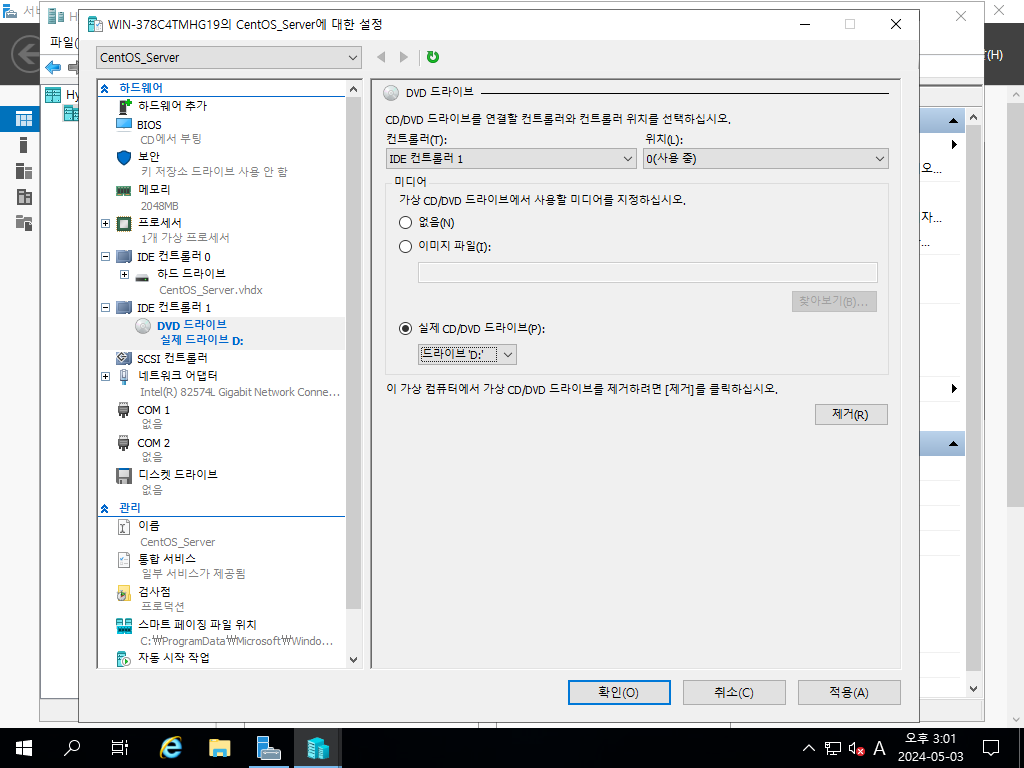The width and height of the screenshot is (1024, 768).
Task: Click the muted volume tray icon
Action: click(x=856, y=748)
